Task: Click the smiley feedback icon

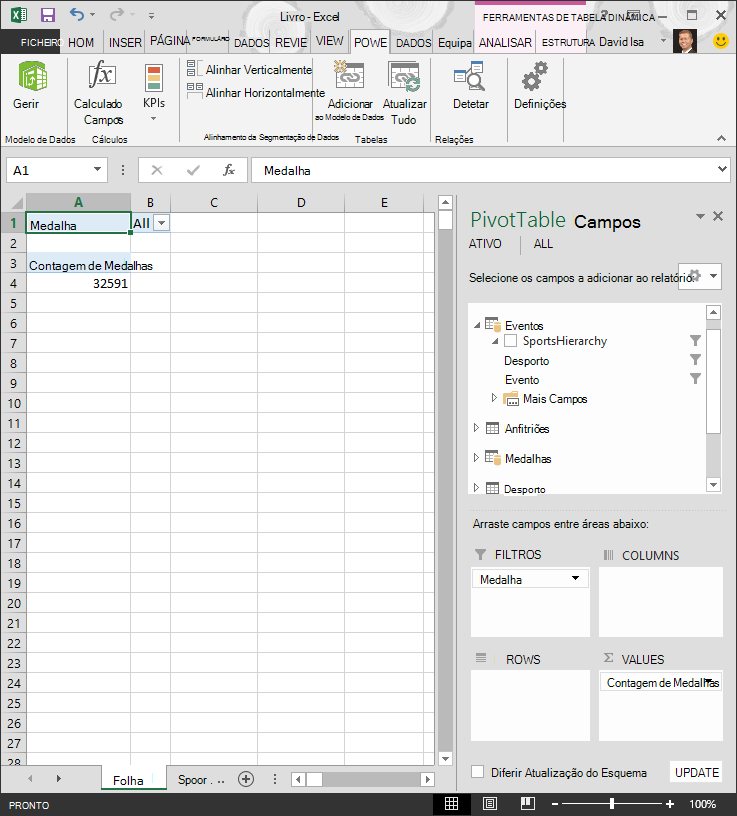Action: click(x=721, y=41)
